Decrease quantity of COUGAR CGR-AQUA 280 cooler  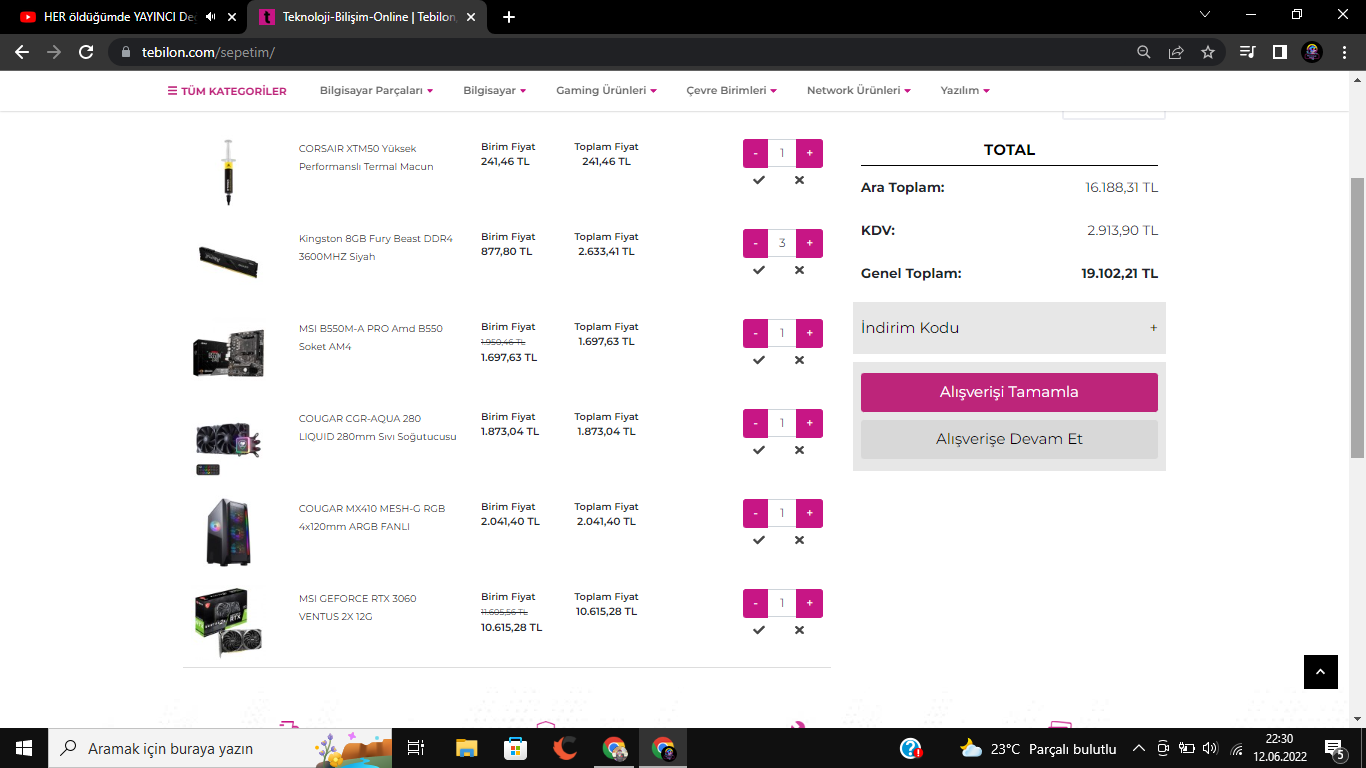pos(756,423)
